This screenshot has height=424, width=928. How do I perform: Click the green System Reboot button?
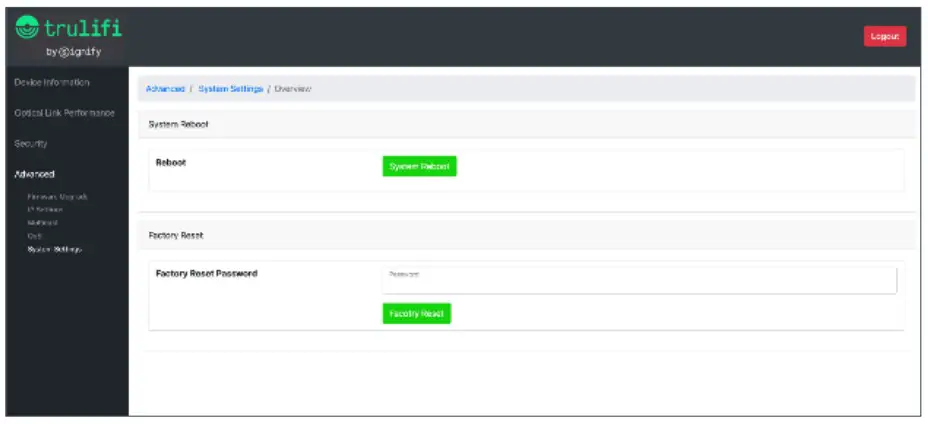click(420, 166)
